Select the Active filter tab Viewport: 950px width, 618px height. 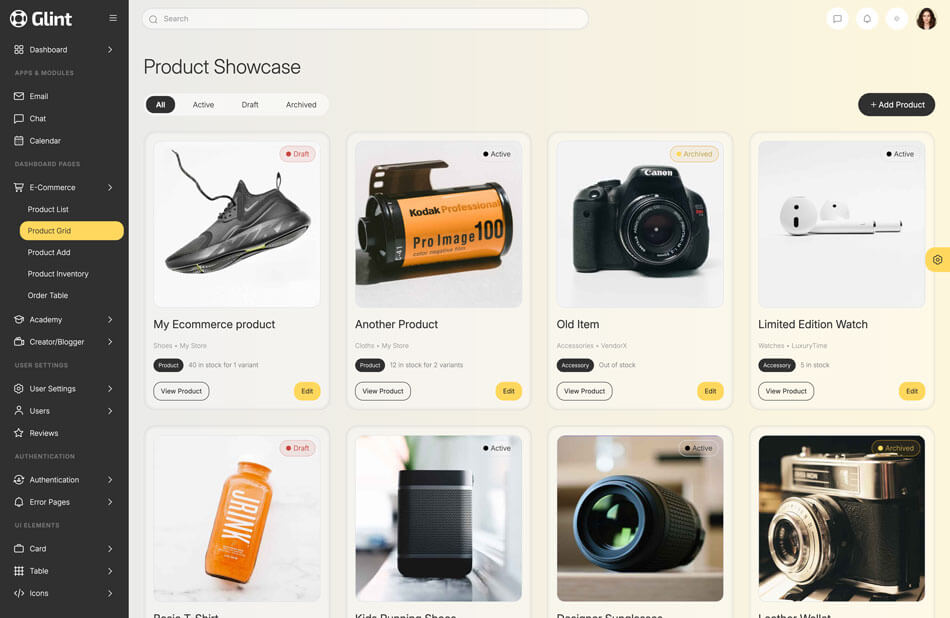pyautogui.click(x=204, y=105)
